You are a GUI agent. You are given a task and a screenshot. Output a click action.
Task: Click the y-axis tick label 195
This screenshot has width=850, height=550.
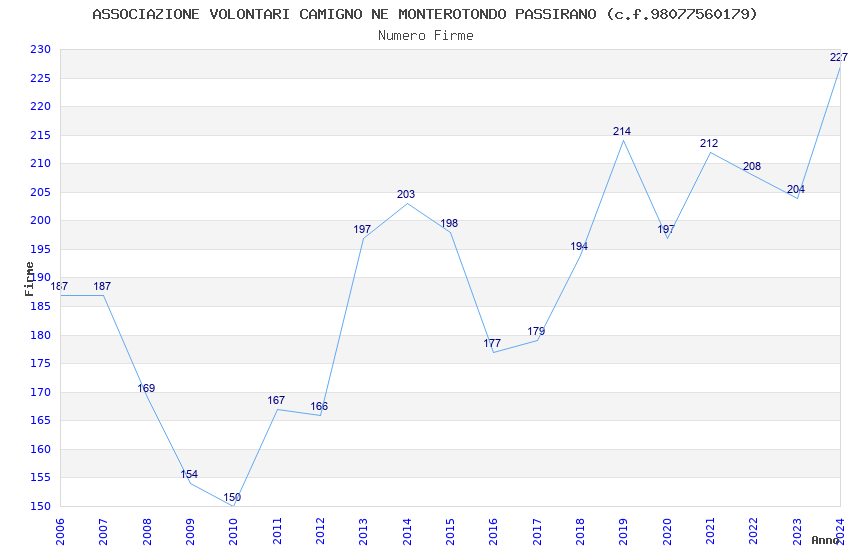click(40, 249)
